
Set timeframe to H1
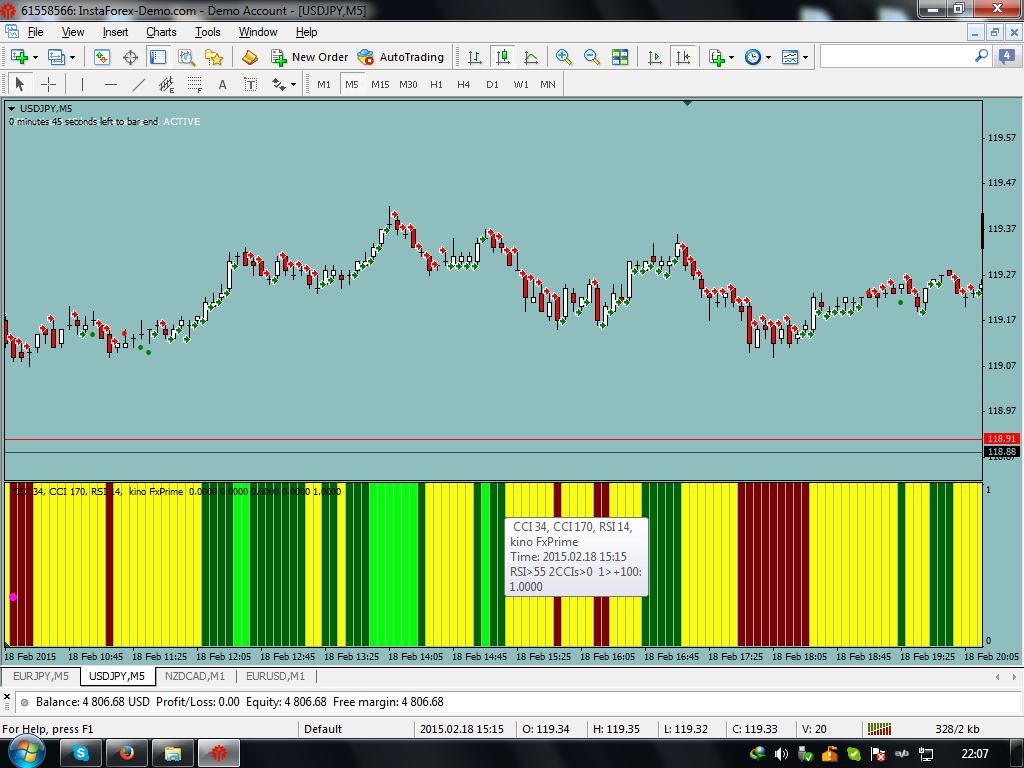tap(436, 85)
